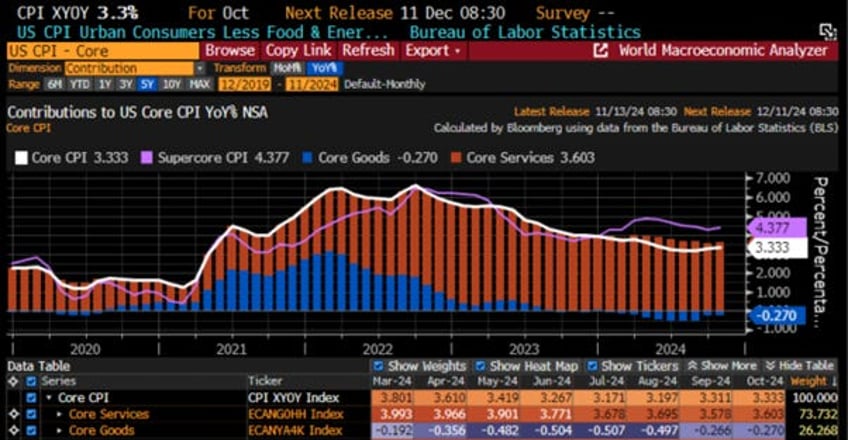This screenshot has width=848, height=440.
Task: Toggle the Series header select-all checkbox
Action: click(x=31, y=382)
